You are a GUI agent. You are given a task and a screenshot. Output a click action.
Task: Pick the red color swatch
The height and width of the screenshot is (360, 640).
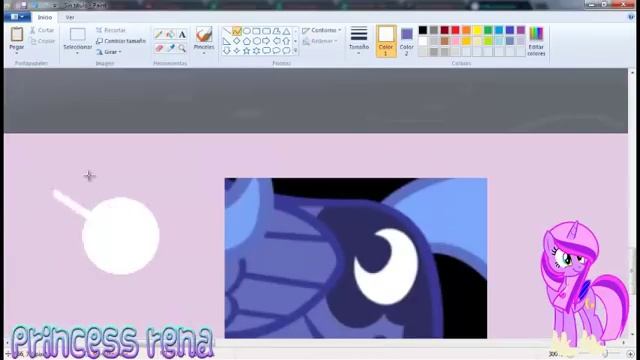[x=456, y=30]
